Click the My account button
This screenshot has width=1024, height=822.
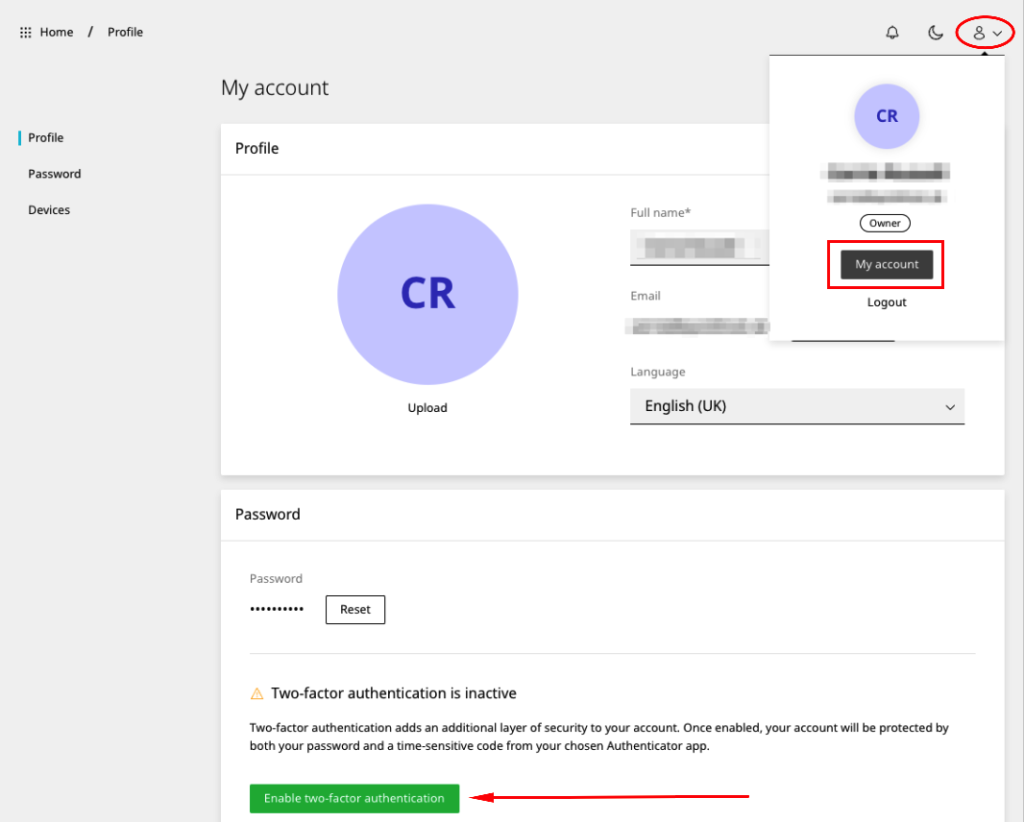[887, 264]
